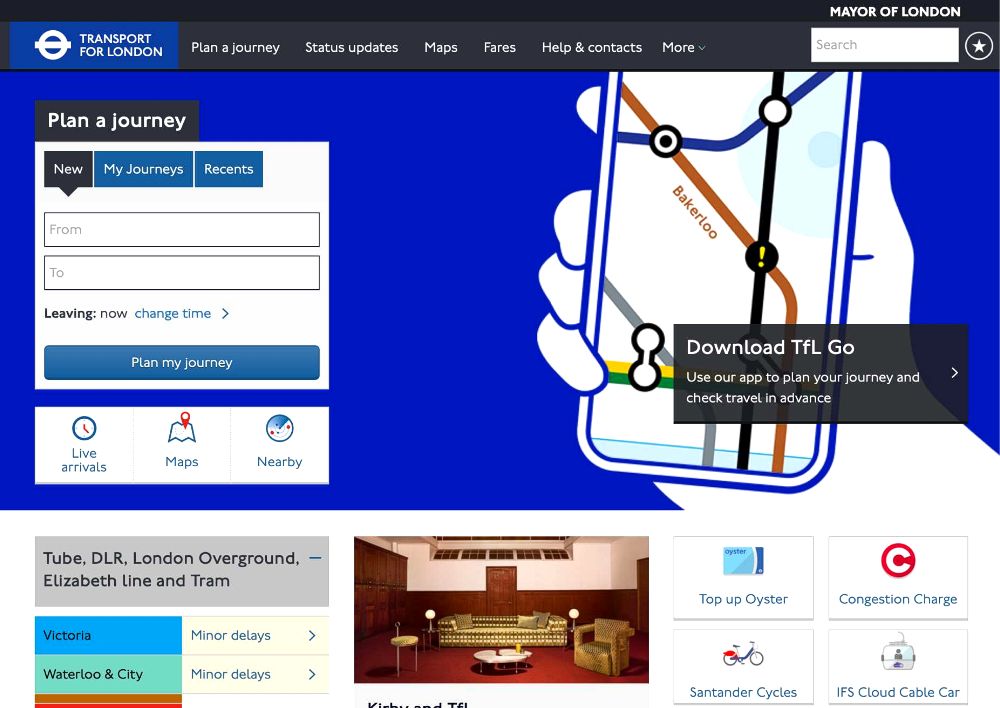Click the Congestion Charge C icon

(x=898, y=560)
